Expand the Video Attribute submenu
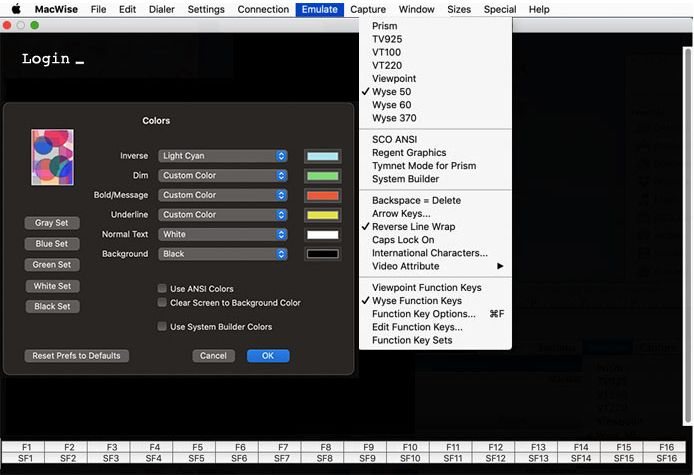694x475 pixels. (x=436, y=266)
